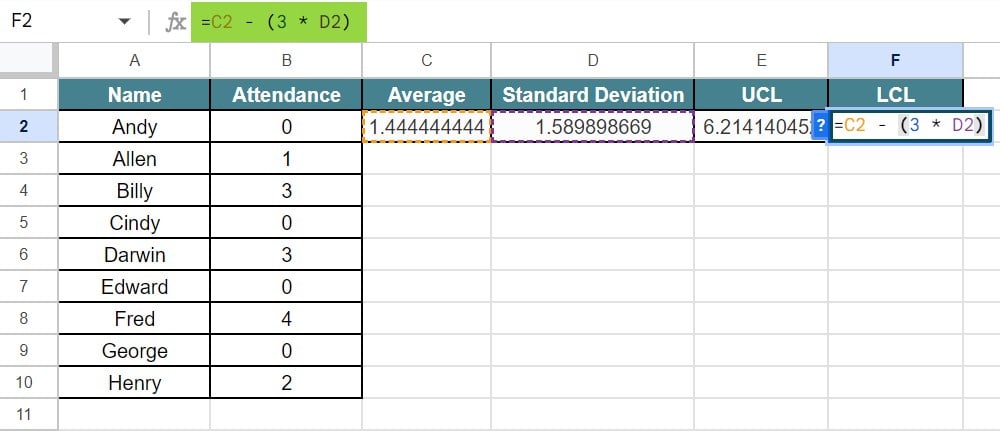Select column F header
This screenshot has height=431, width=1000.
coord(895,61)
